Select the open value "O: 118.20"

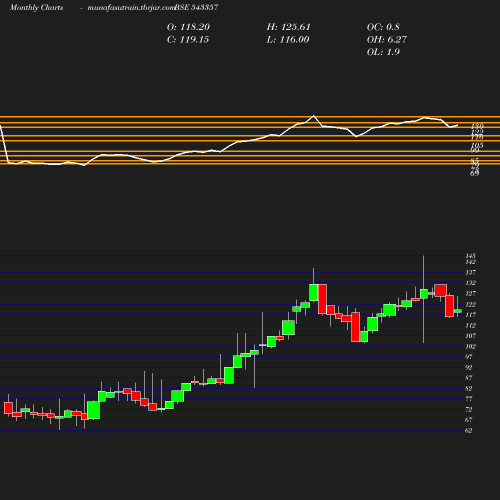pos(188,27)
